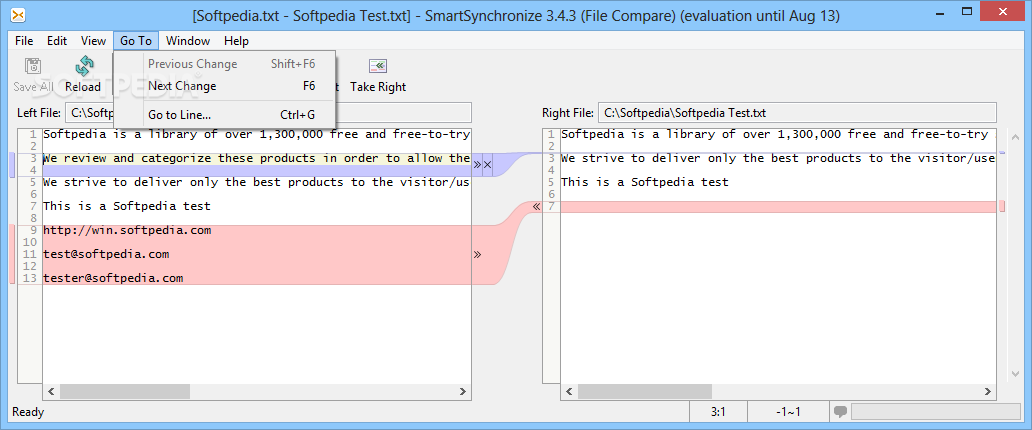Click empty red line 7 in right pane
The height and width of the screenshot is (430, 1032).
(778, 207)
